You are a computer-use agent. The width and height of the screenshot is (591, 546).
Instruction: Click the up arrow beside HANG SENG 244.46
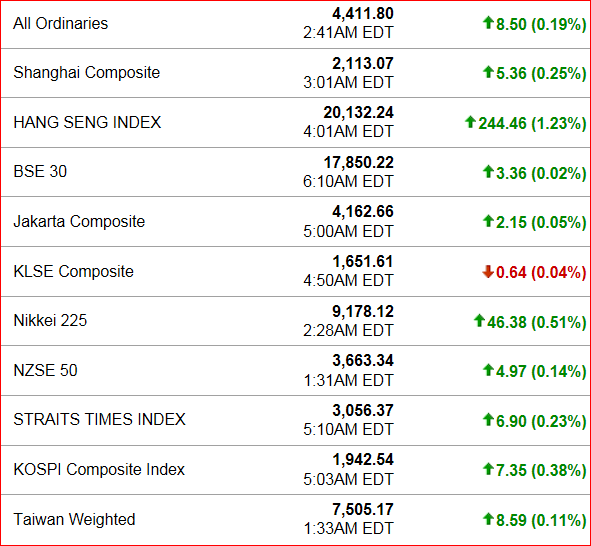[x=470, y=122]
